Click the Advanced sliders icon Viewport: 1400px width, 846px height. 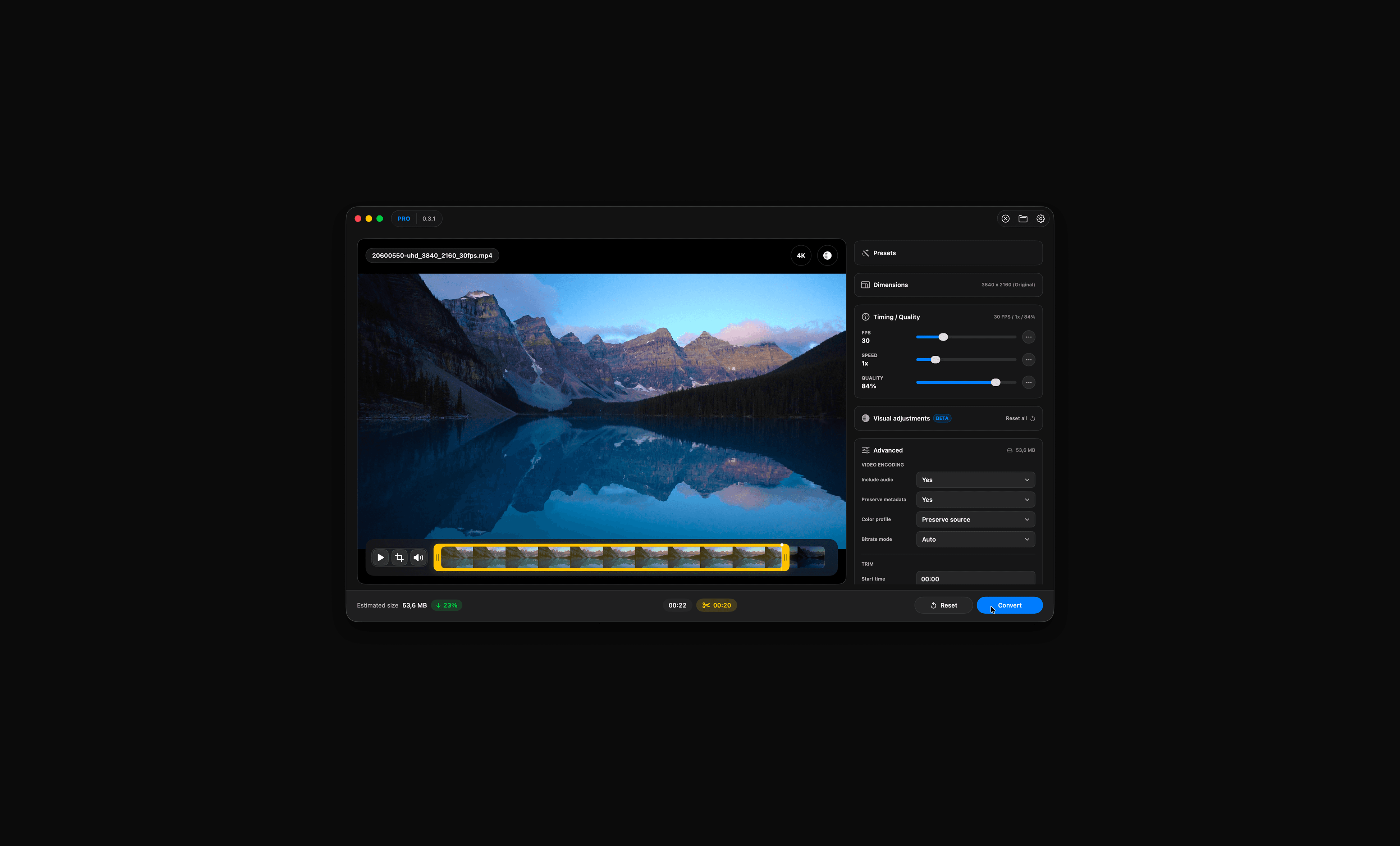pos(865,450)
